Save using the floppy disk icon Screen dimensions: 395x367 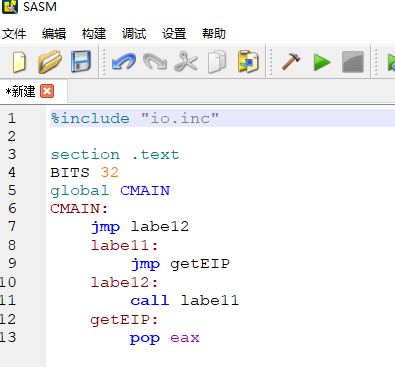tap(81, 62)
